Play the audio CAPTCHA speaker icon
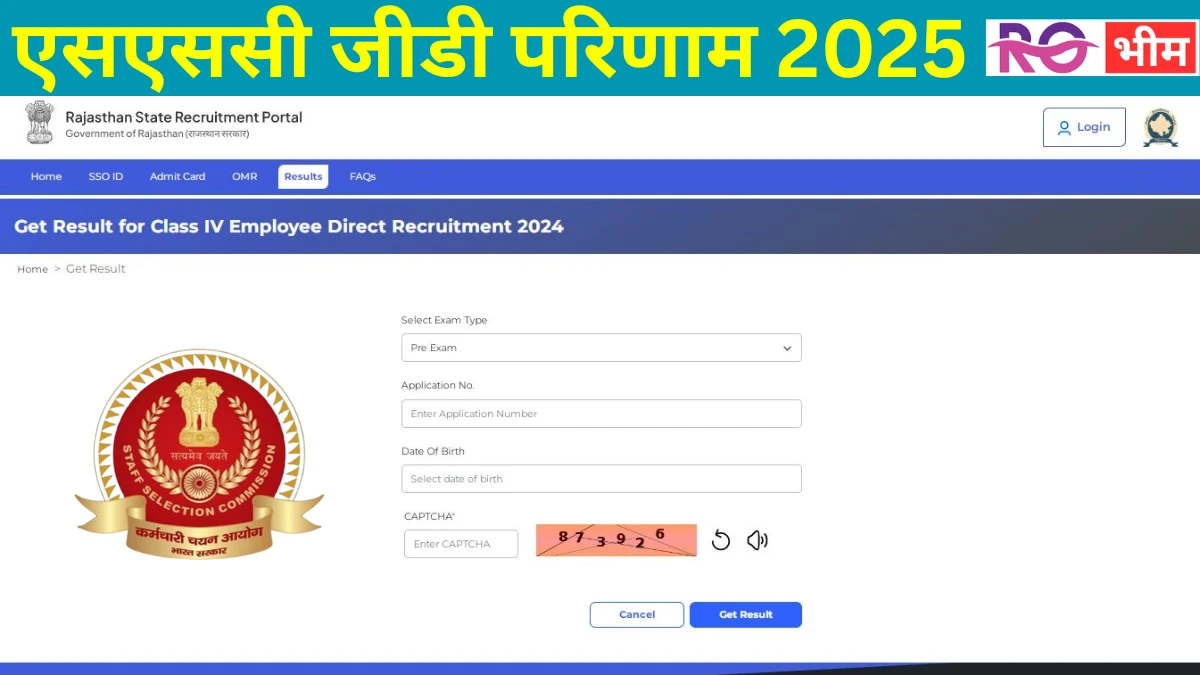Screen dimensions: 1200x675 [x=757, y=541]
